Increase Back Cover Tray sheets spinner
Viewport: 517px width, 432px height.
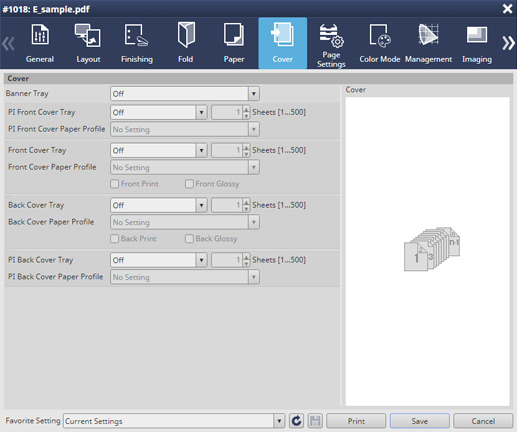(246, 202)
